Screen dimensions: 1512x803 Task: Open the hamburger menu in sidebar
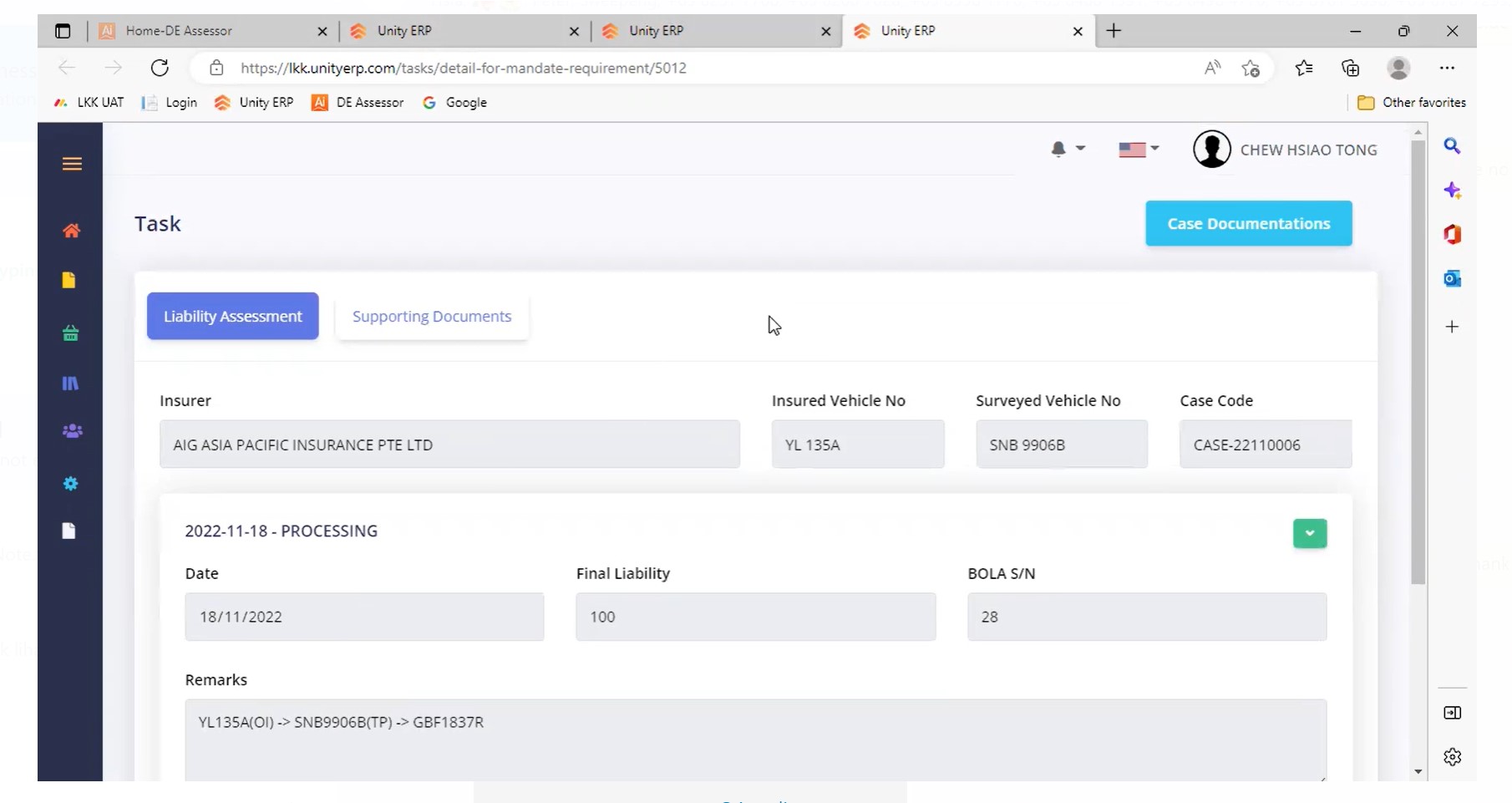pyautogui.click(x=72, y=164)
